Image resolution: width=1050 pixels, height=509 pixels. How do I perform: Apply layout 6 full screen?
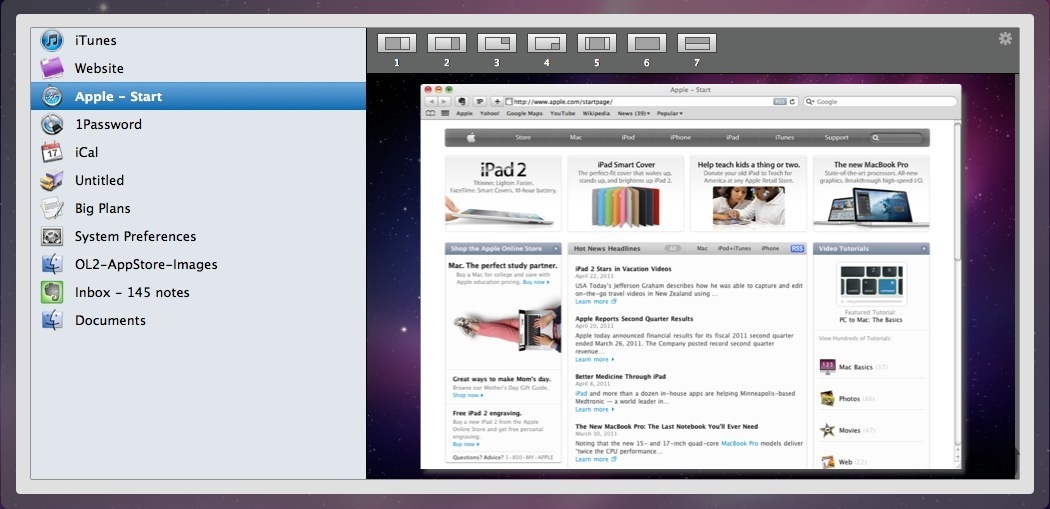click(x=647, y=44)
